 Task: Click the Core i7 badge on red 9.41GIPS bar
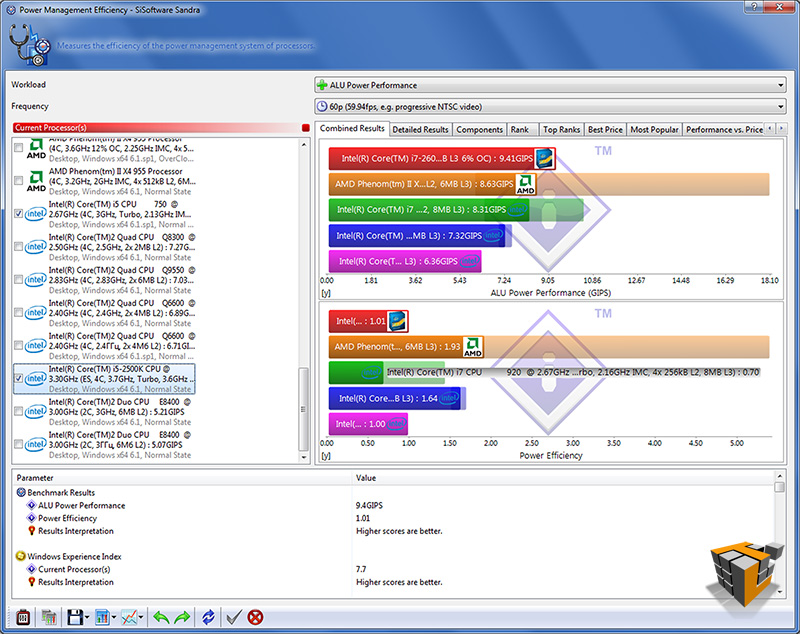click(544, 159)
